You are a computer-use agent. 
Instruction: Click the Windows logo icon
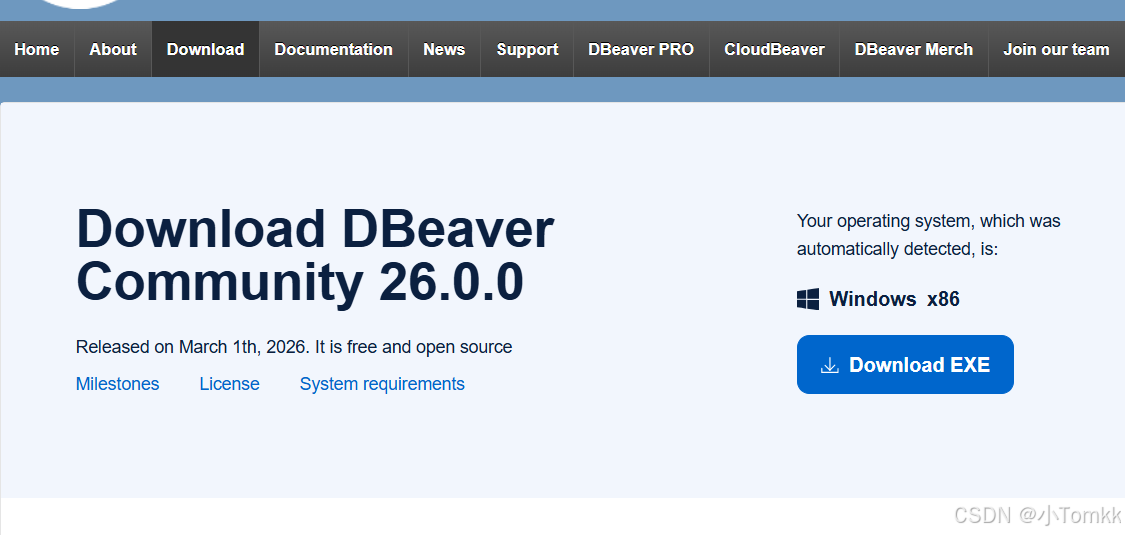pos(808,299)
